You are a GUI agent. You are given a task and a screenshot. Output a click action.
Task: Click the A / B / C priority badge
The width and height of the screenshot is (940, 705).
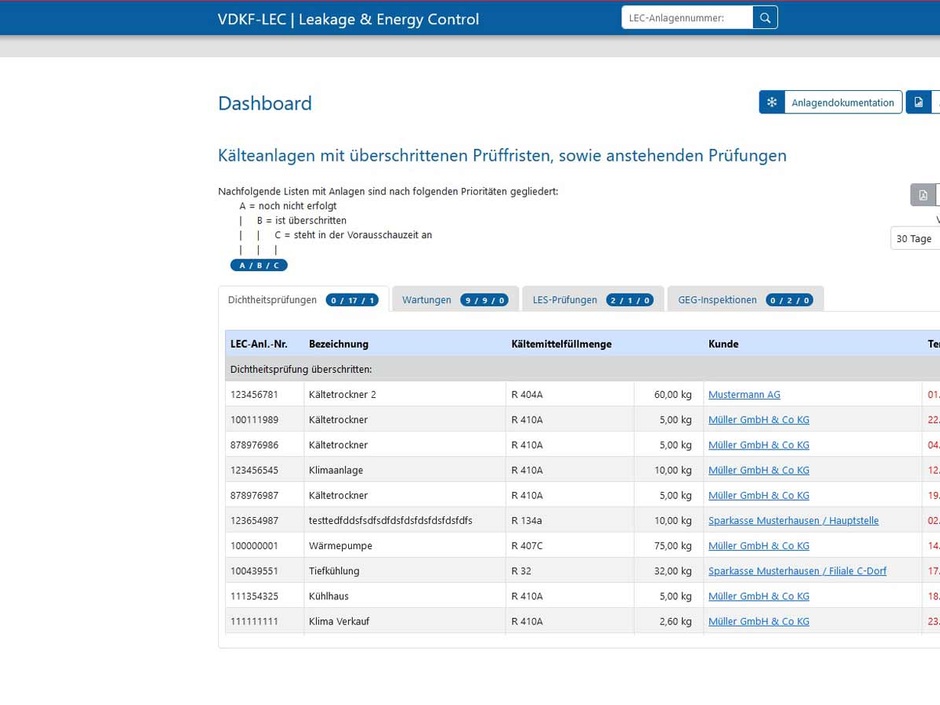259,265
